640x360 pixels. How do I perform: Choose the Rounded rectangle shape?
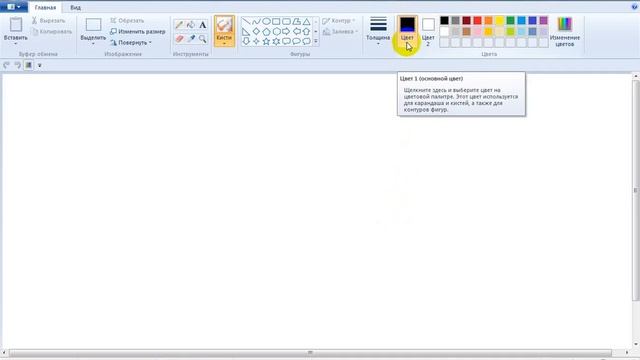point(286,21)
